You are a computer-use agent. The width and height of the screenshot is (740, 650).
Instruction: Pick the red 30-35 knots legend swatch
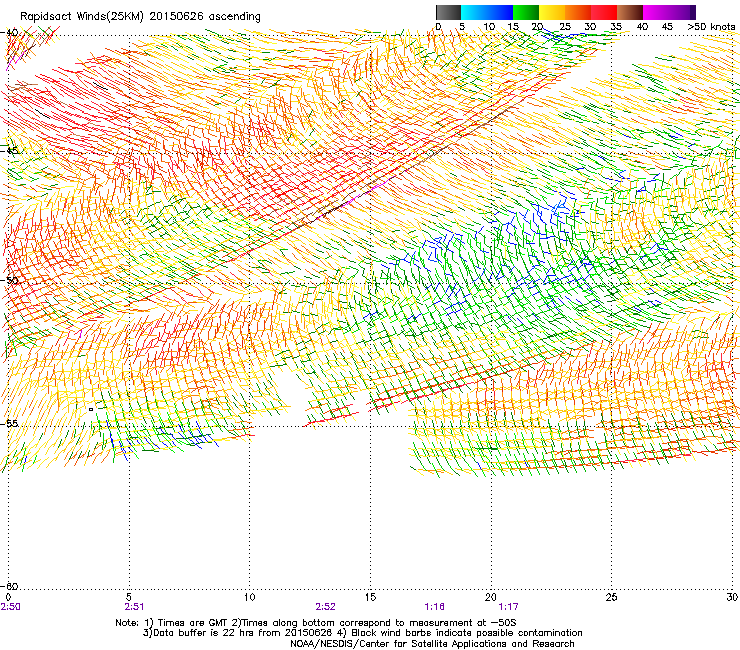(604, 12)
